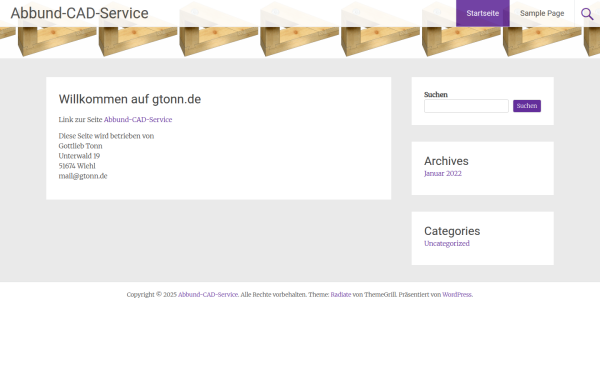This screenshot has width=600, height=375.
Task: Click the footer Abbund-CAD-Service link
Action: tap(208, 295)
